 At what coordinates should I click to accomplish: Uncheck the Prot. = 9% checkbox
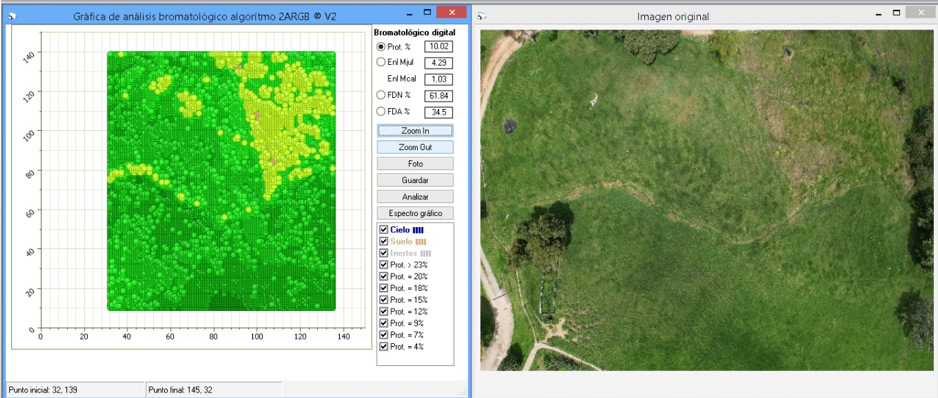383,323
